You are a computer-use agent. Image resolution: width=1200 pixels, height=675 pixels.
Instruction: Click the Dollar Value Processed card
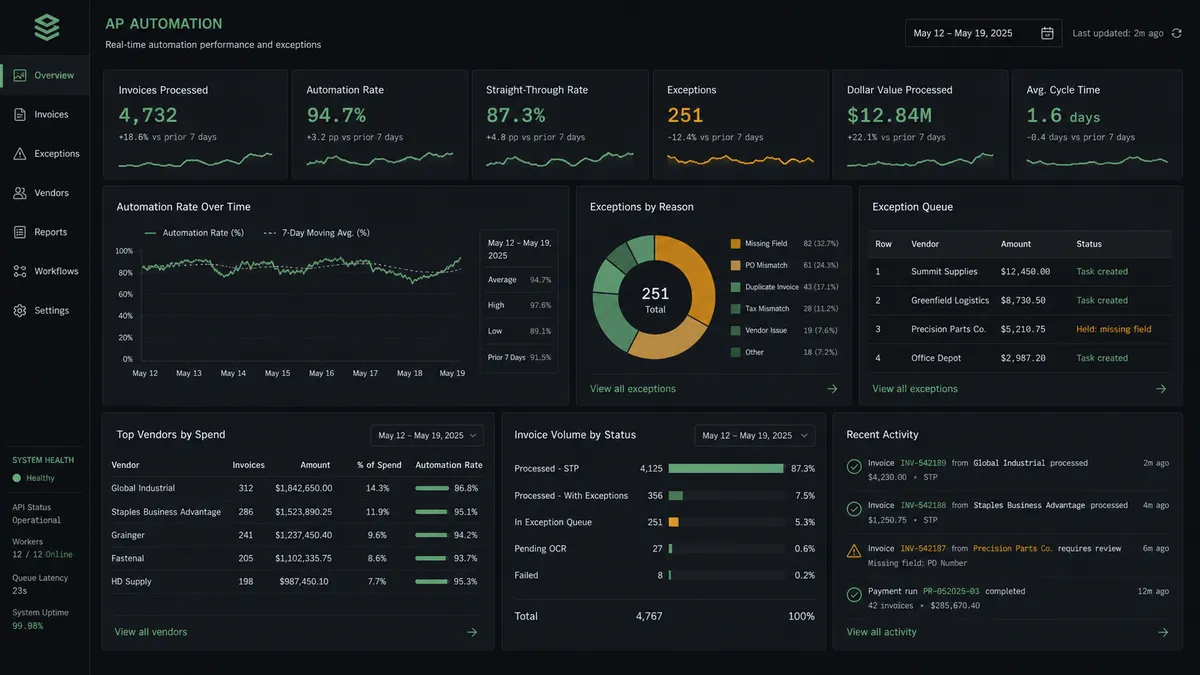click(920, 124)
